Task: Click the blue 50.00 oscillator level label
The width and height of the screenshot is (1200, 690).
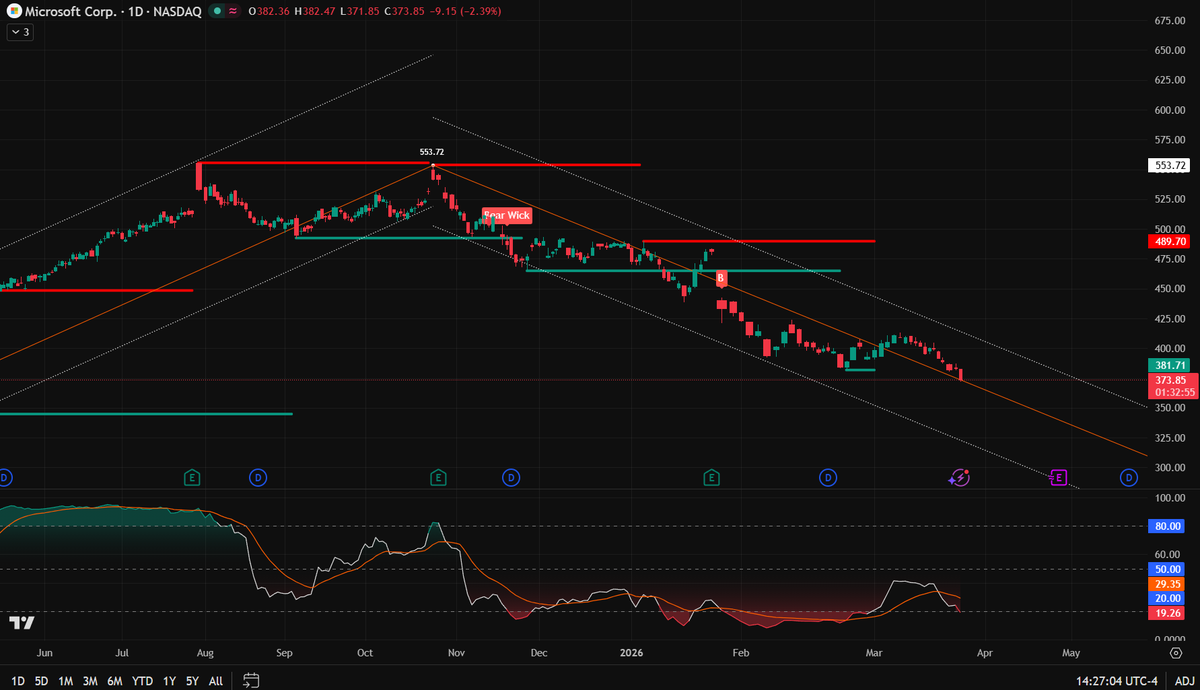Action: 1169,568
